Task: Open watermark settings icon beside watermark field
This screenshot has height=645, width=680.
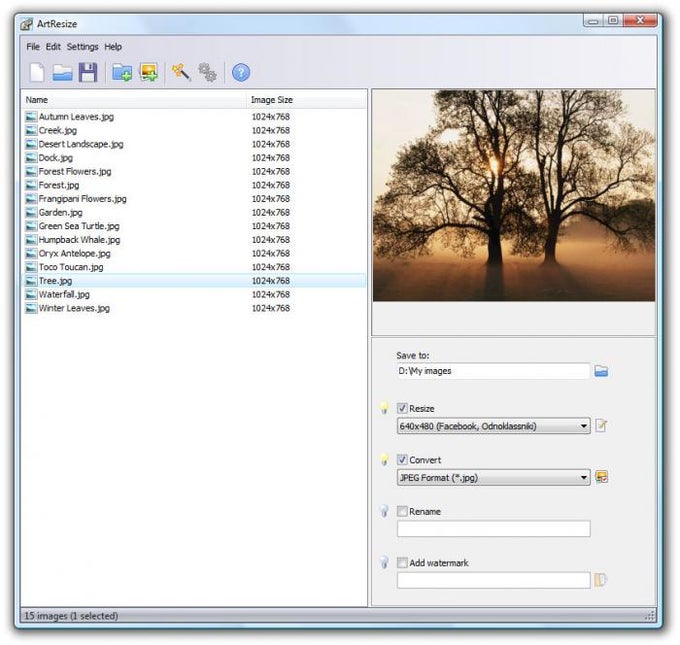Action: pyautogui.click(x=601, y=580)
